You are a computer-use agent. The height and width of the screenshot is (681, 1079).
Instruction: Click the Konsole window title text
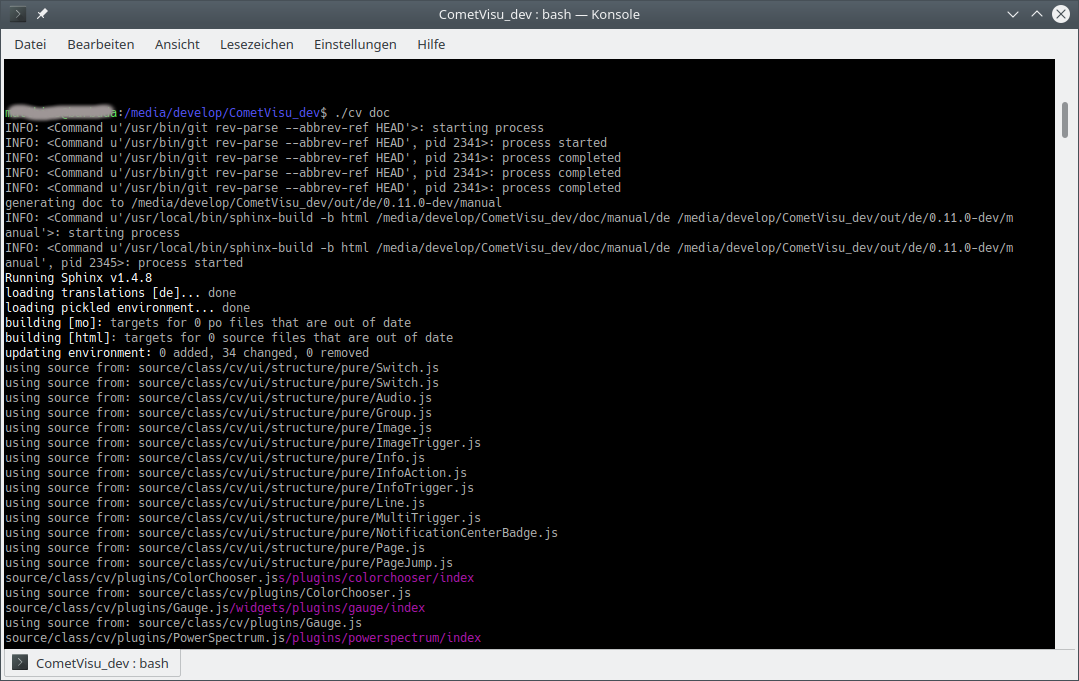pos(539,14)
